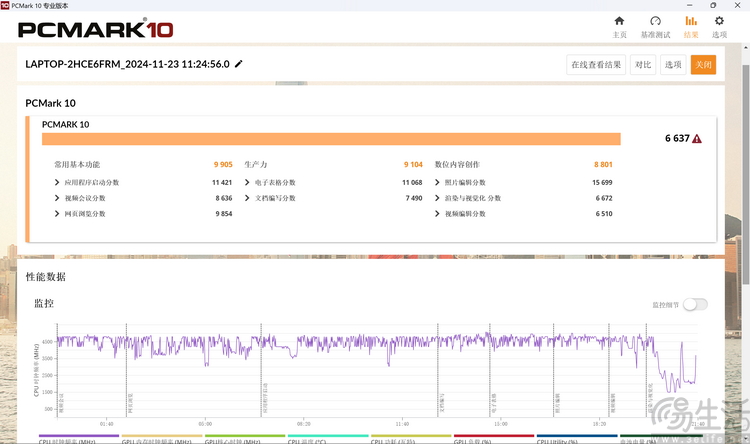Click blue CPU Utility legend line
Viewport: 750px width, 444px height.
pyautogui.click(x=577, y=436)
